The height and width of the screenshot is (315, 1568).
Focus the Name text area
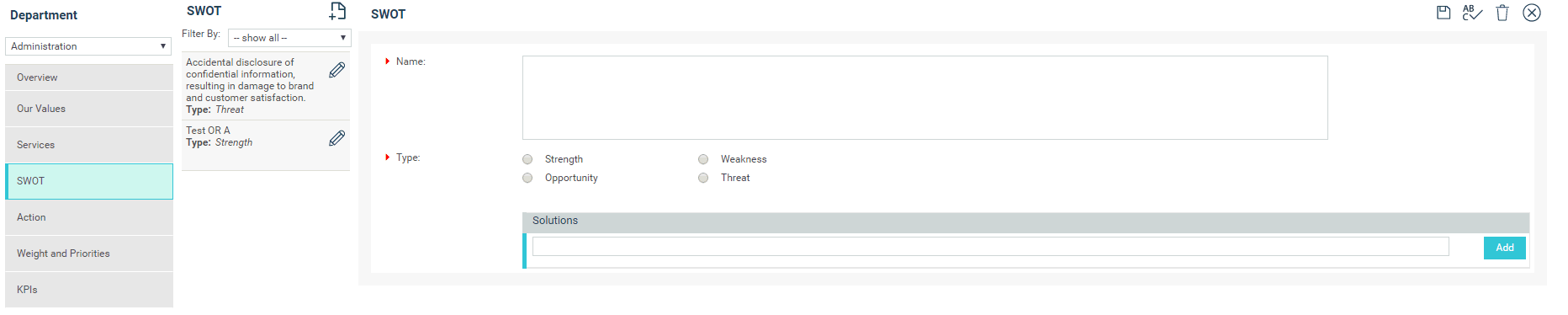point(925,98)
